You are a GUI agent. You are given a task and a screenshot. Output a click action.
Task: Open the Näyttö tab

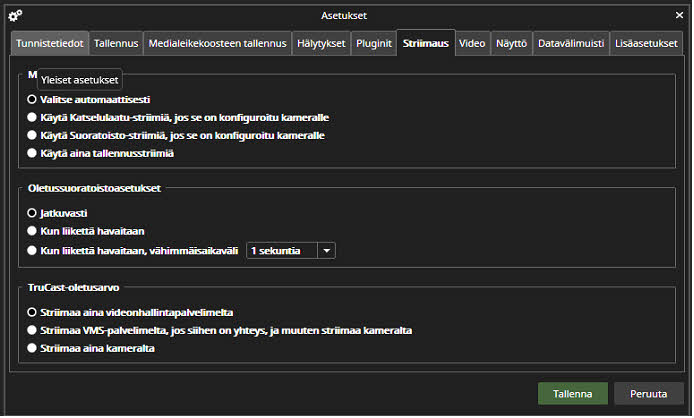(511, 44)
